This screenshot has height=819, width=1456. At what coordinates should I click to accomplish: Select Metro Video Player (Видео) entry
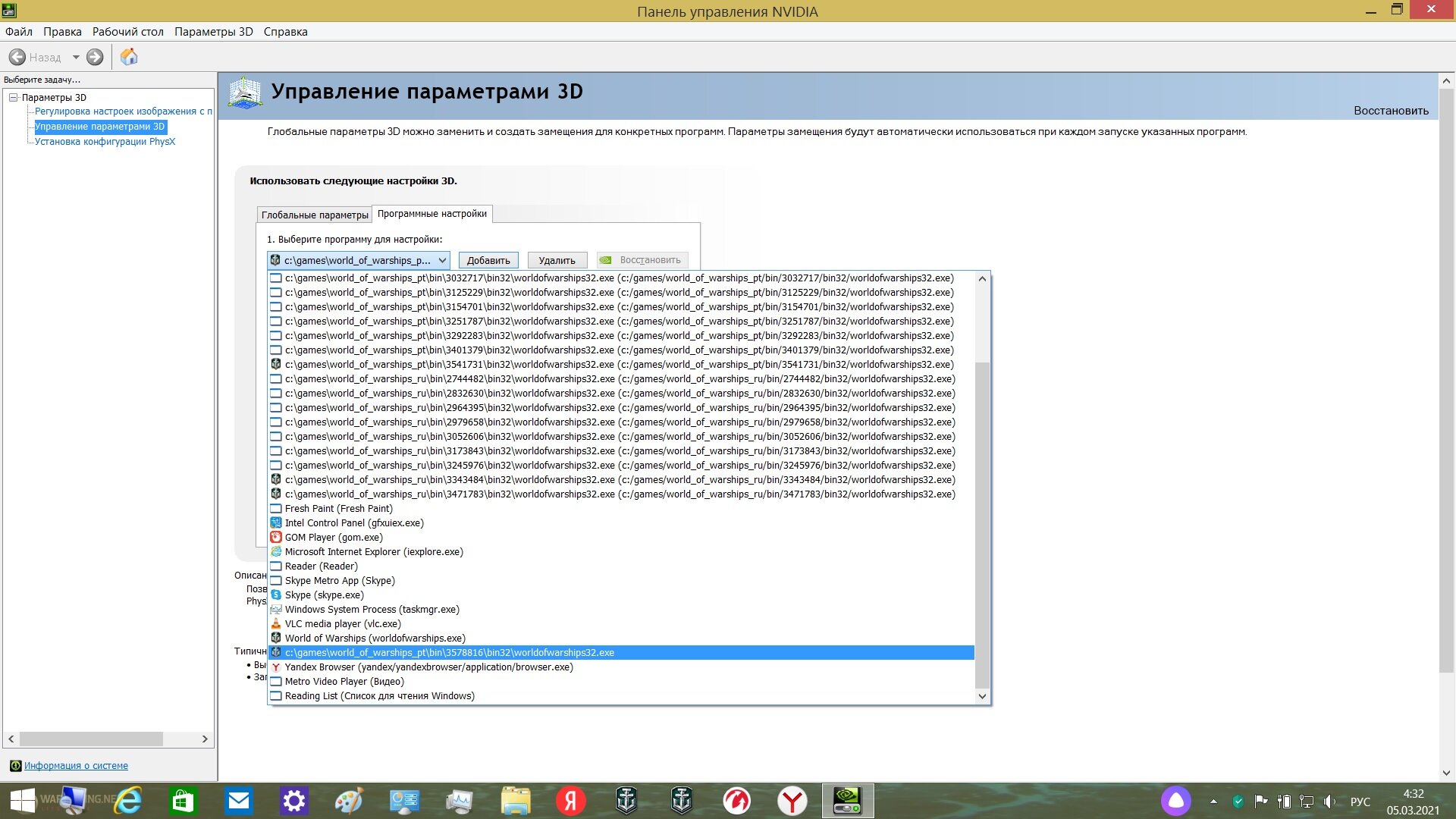pyautogui.click(x=621, y=682)
